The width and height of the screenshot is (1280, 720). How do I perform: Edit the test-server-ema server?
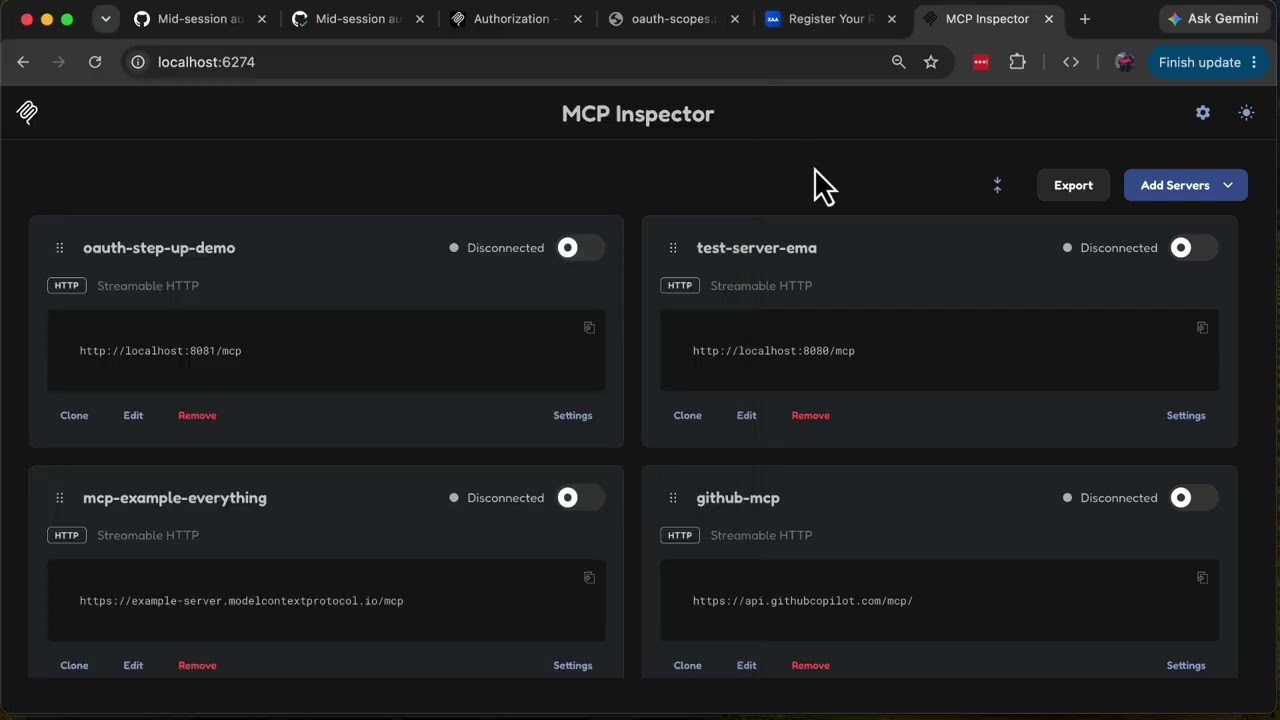tap(746, 415)
